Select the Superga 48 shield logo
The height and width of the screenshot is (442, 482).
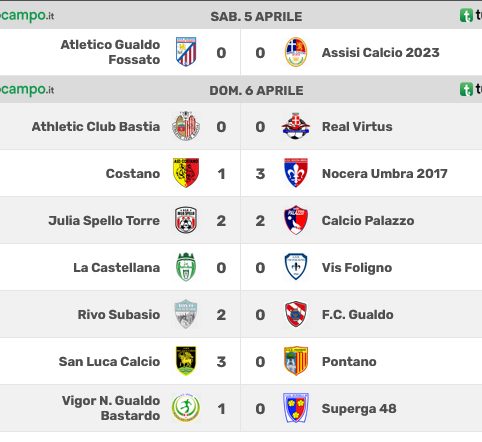296,408
